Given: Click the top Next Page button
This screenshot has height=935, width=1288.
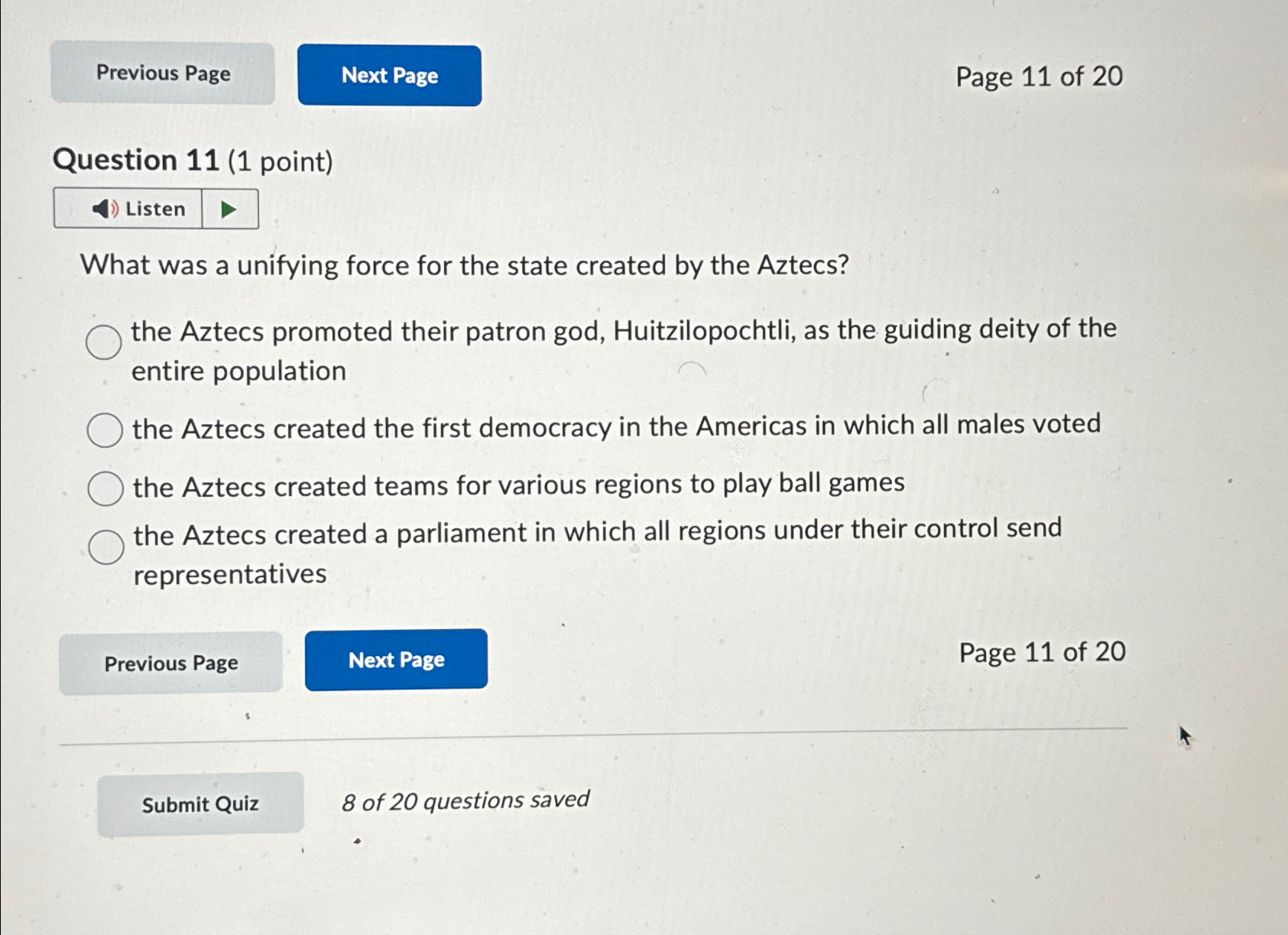Looking at the screenshot, I should pyautogui.click(x=388, y=76).
